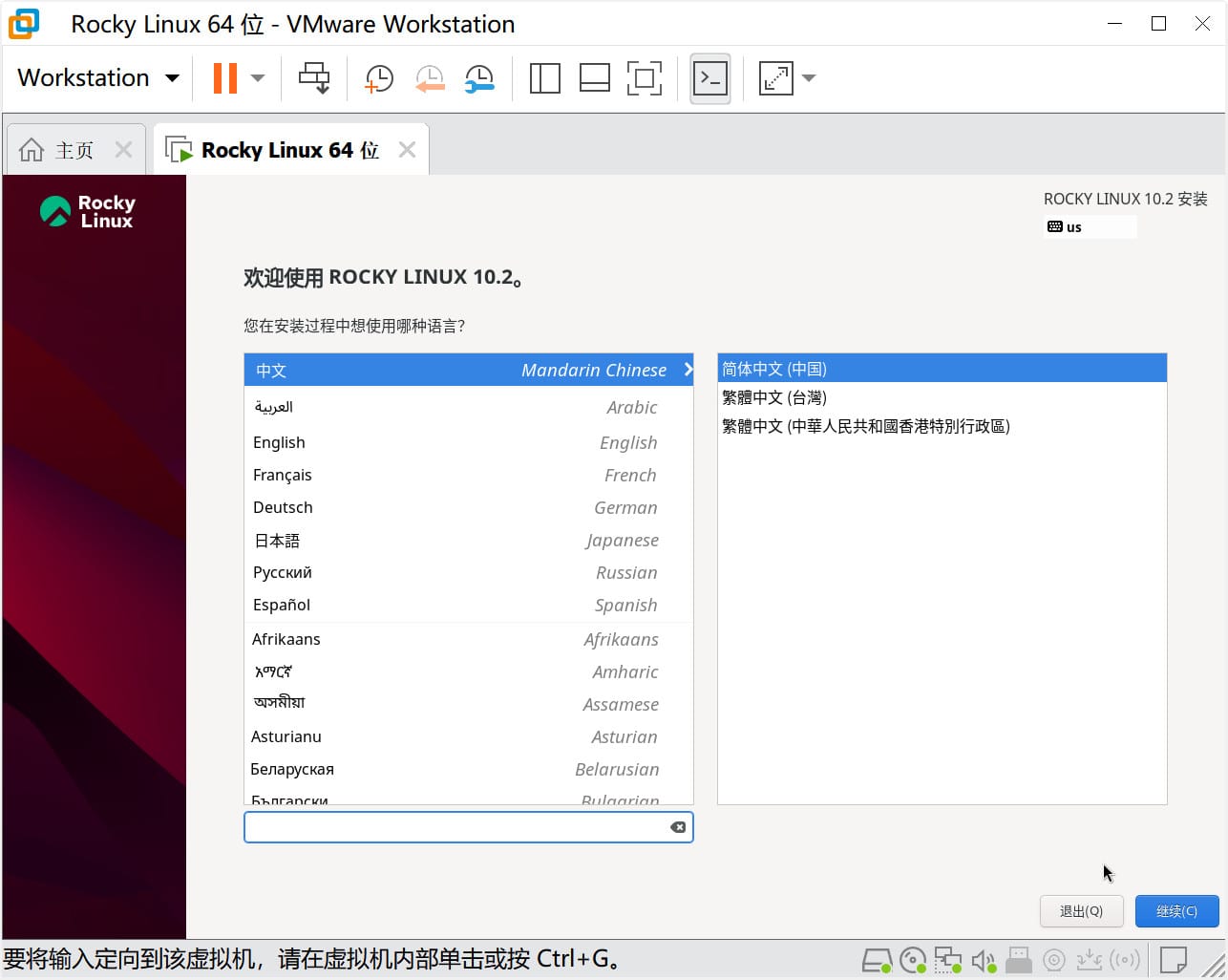Pause the virtual machine with the orange button

tap(225, 78)
